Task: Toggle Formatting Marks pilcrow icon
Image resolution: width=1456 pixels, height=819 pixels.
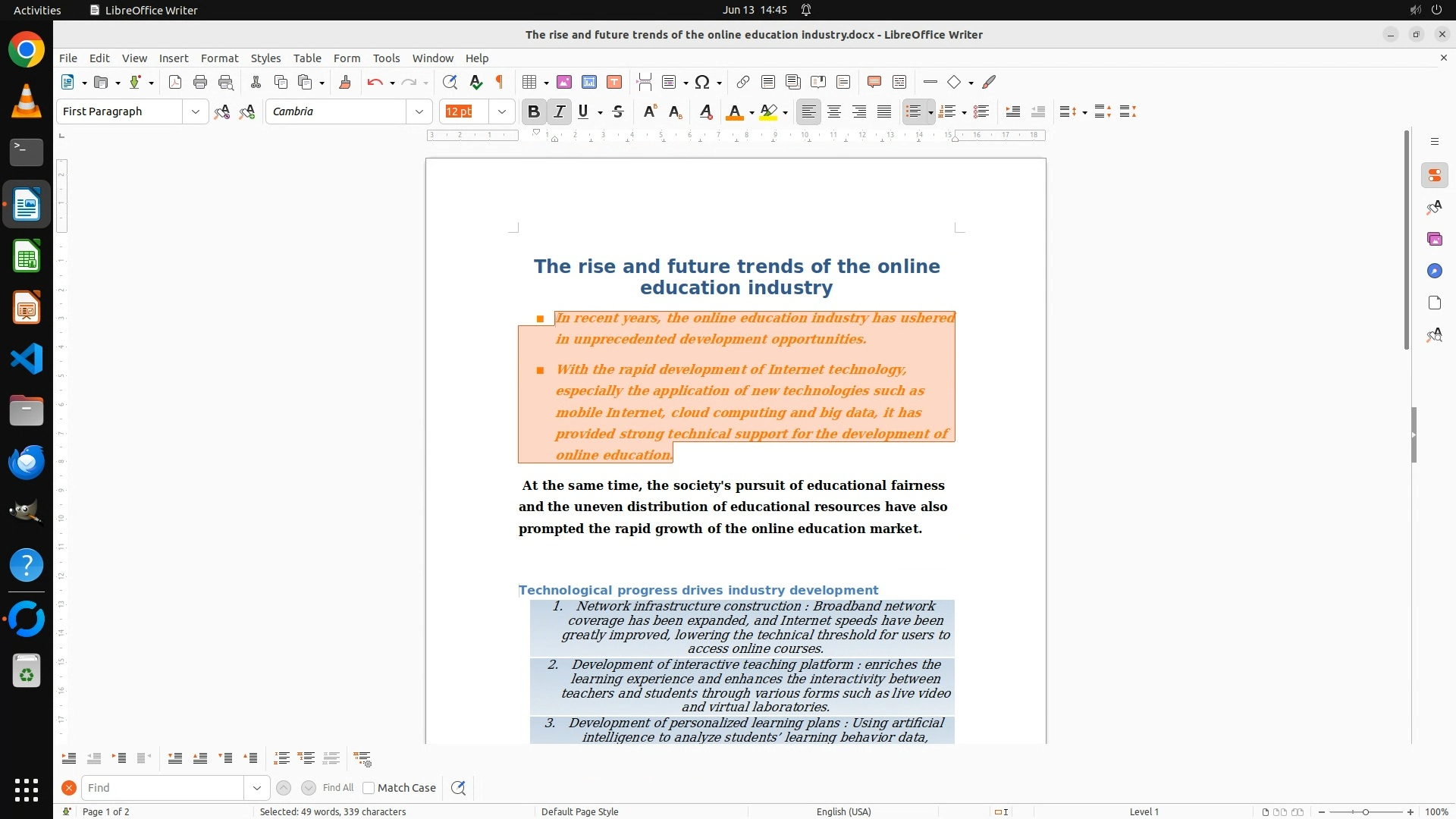Action: (x=500, y=83)
